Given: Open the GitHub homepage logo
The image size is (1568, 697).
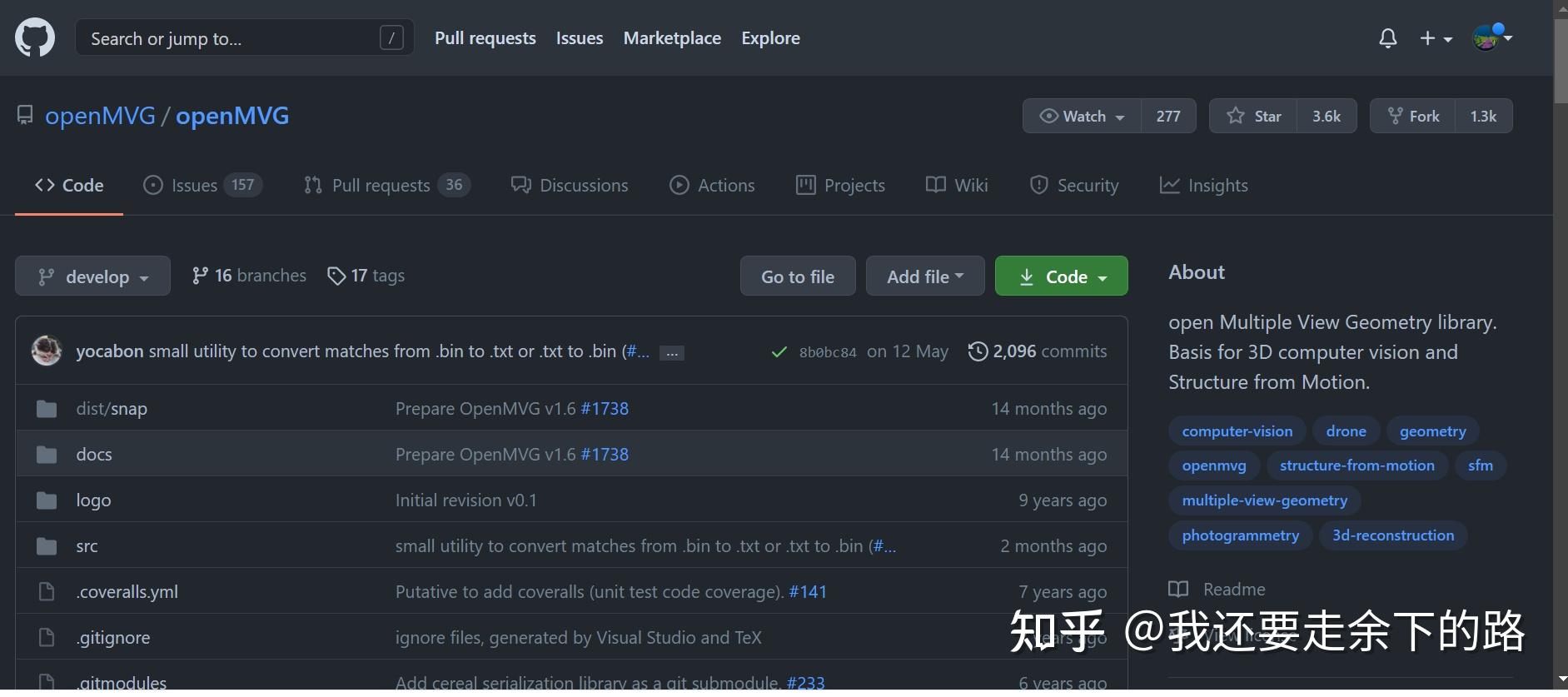Looking at the screenshot, I should 35,38.
